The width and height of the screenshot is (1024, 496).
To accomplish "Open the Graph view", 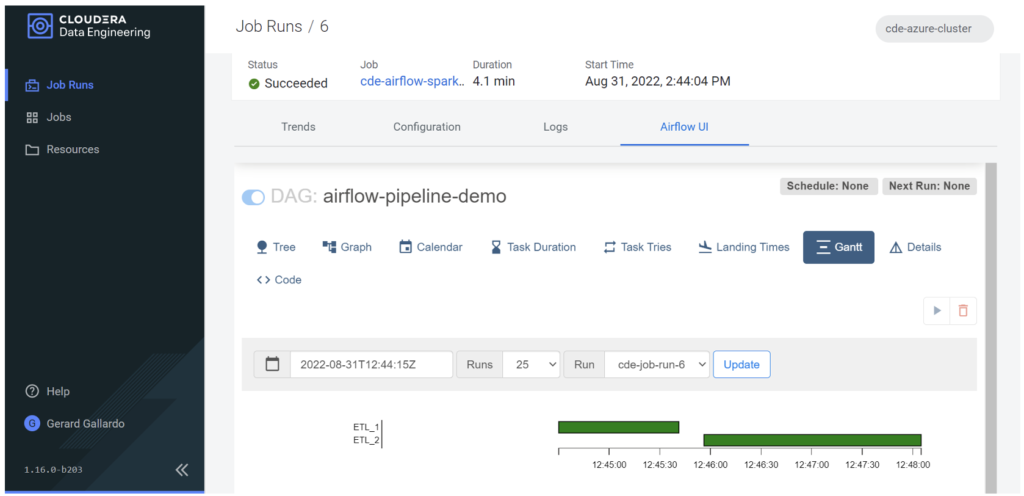I will (x=347, y=247).
